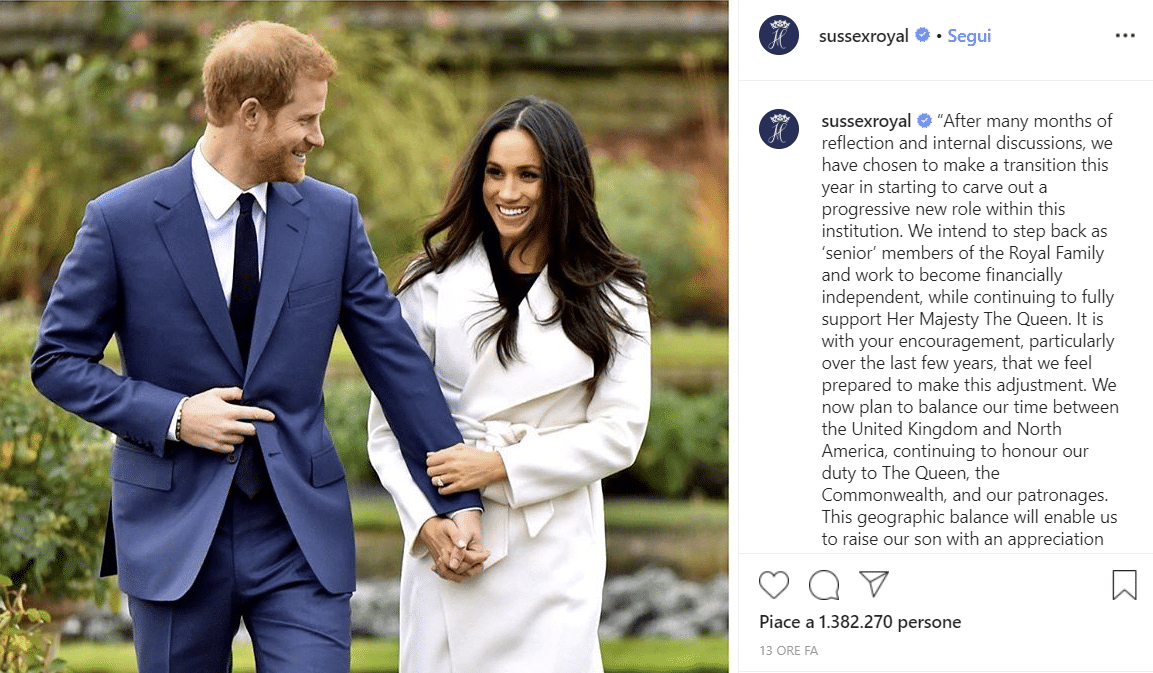Click the Segui follow link
This screenshot has width=1153, height=673.
(x=968, y=36)
